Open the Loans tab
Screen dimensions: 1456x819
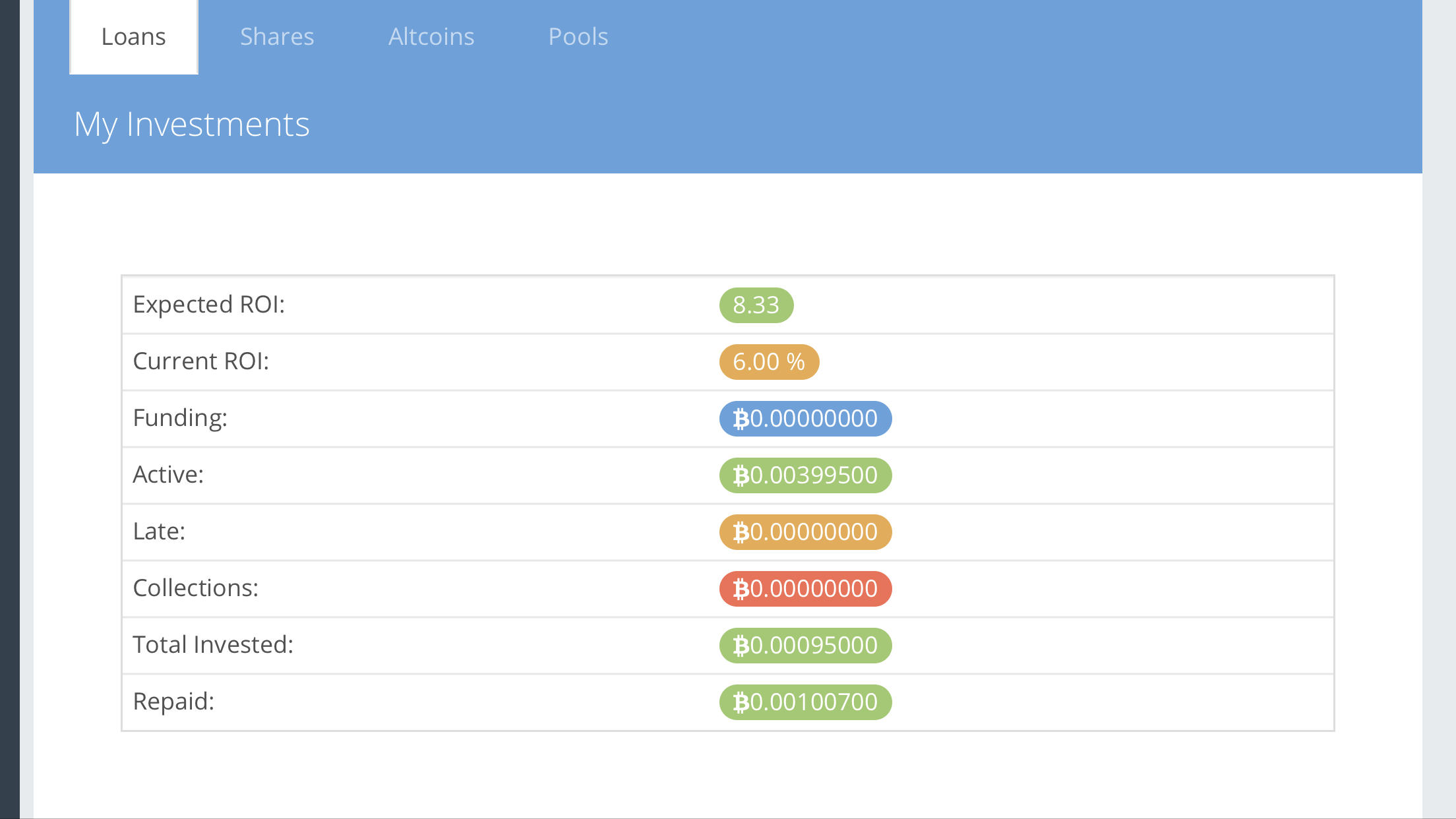134,37
